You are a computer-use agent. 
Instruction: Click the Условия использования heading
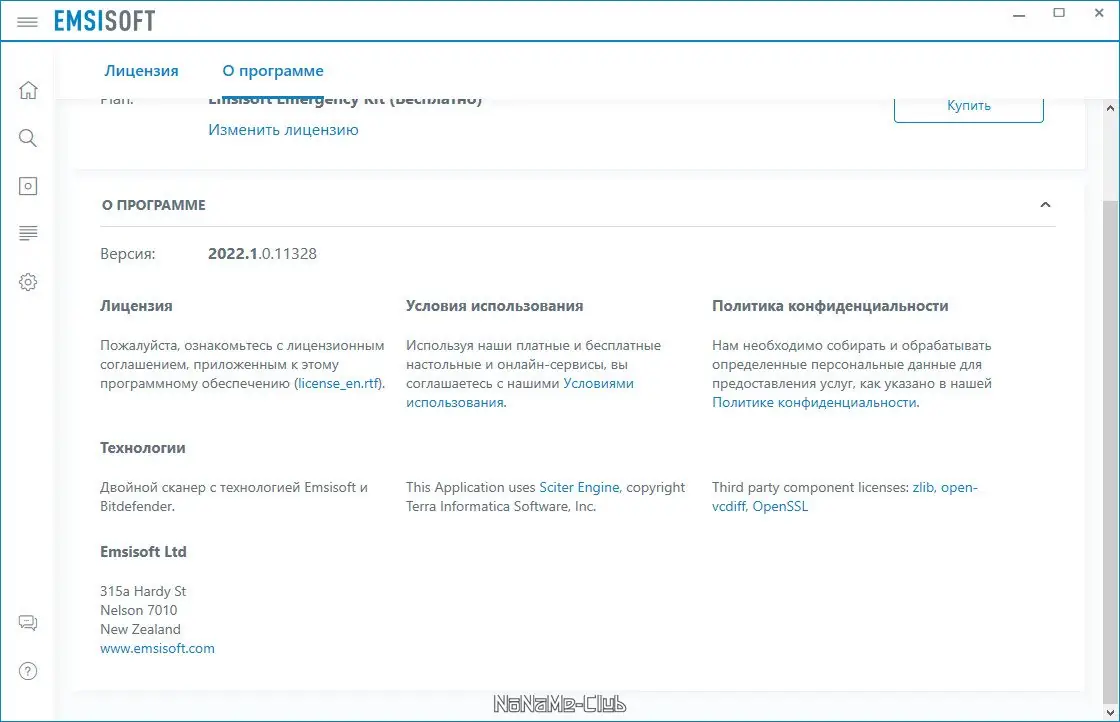point(494,306)
